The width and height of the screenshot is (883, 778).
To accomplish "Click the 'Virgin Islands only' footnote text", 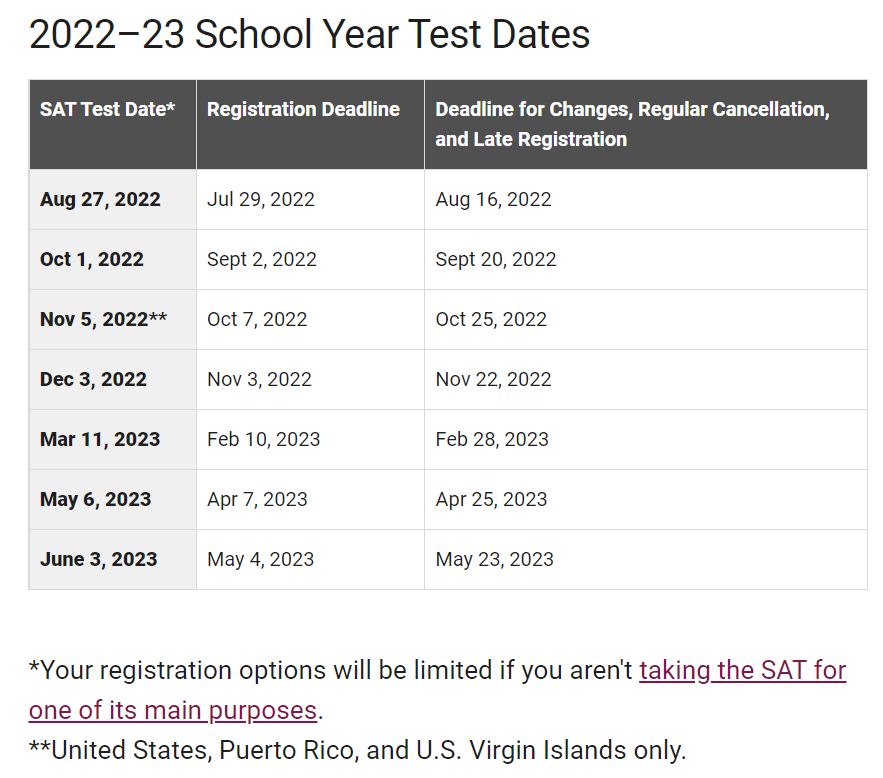I will click(577, 750).
